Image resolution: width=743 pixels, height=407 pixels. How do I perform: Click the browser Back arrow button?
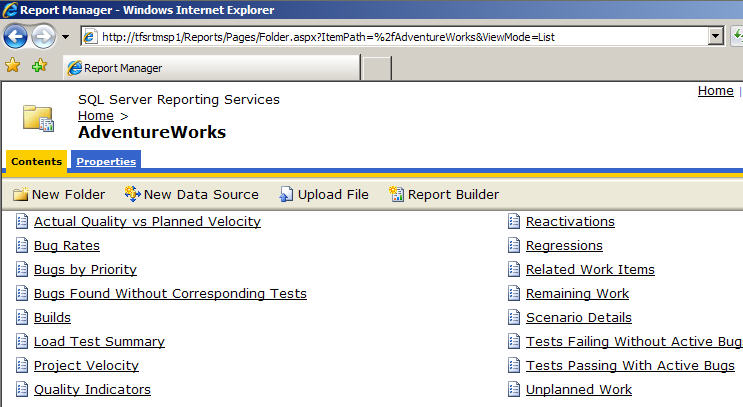(x=15, y=36)
